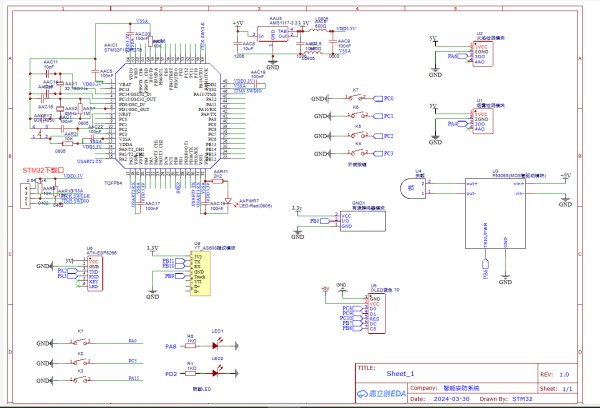Image resolution: width=600 pixels, height=408 pixels.
Task: Select resistor R1 1KΩ
Action: pyautogui.click(x=190, y=373)
